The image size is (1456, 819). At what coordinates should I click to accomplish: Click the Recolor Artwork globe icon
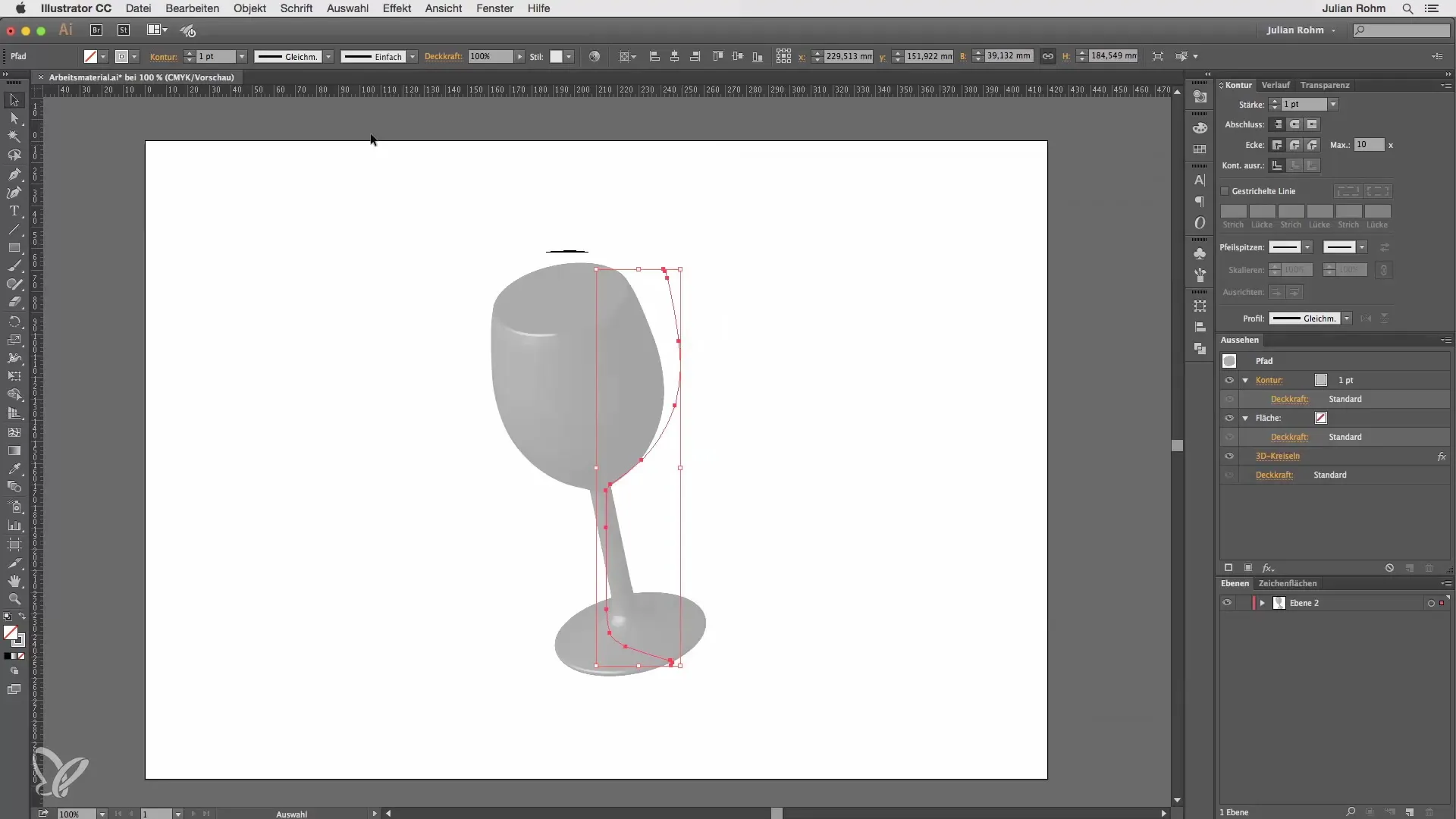click(595, 56)
